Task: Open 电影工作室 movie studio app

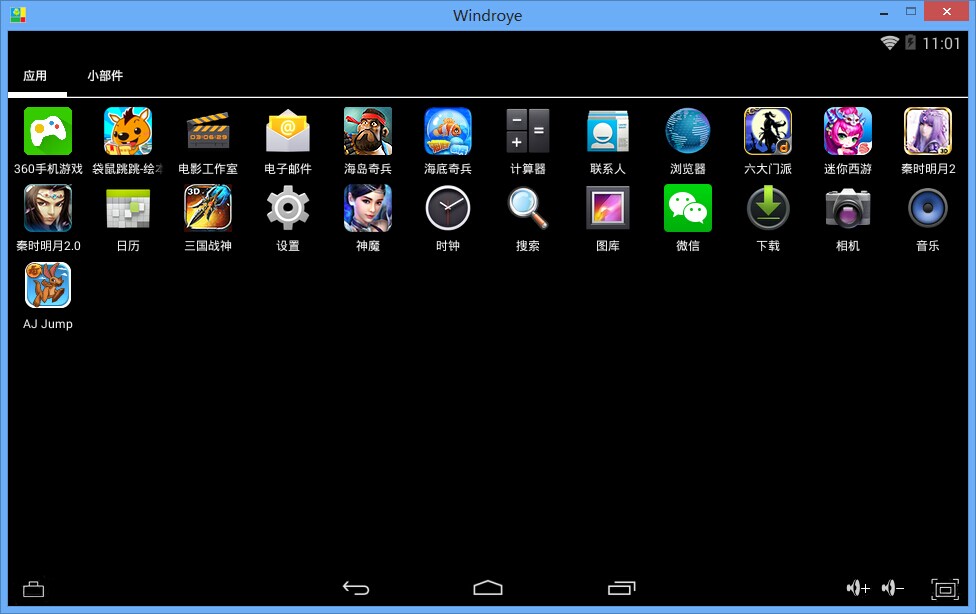Action: [208, 131]
